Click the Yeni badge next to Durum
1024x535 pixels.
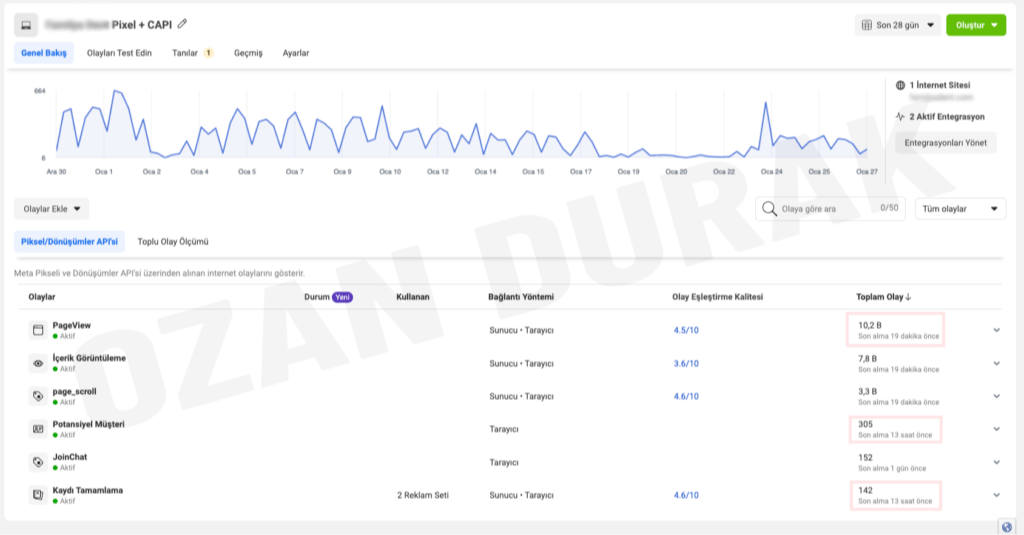click(342, 297)
